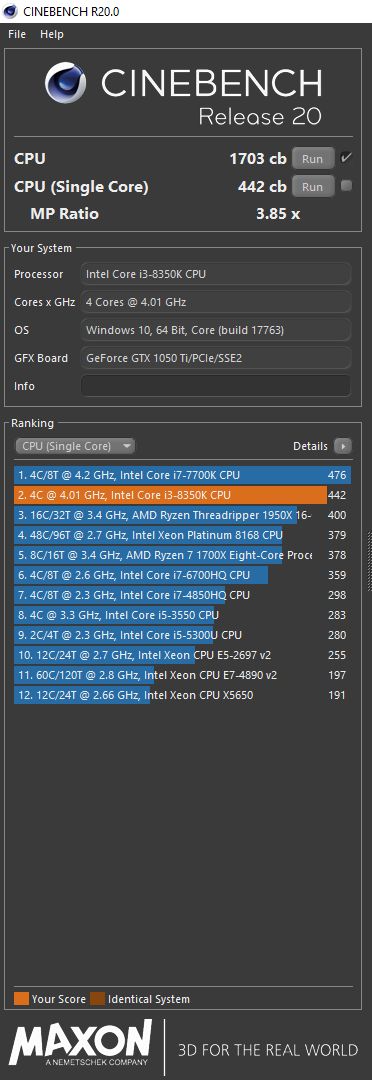Uncheck the CPU test checkbox
Image resolution: width=372 pixels, height=1080 pixels.
(x=346, y=158)
